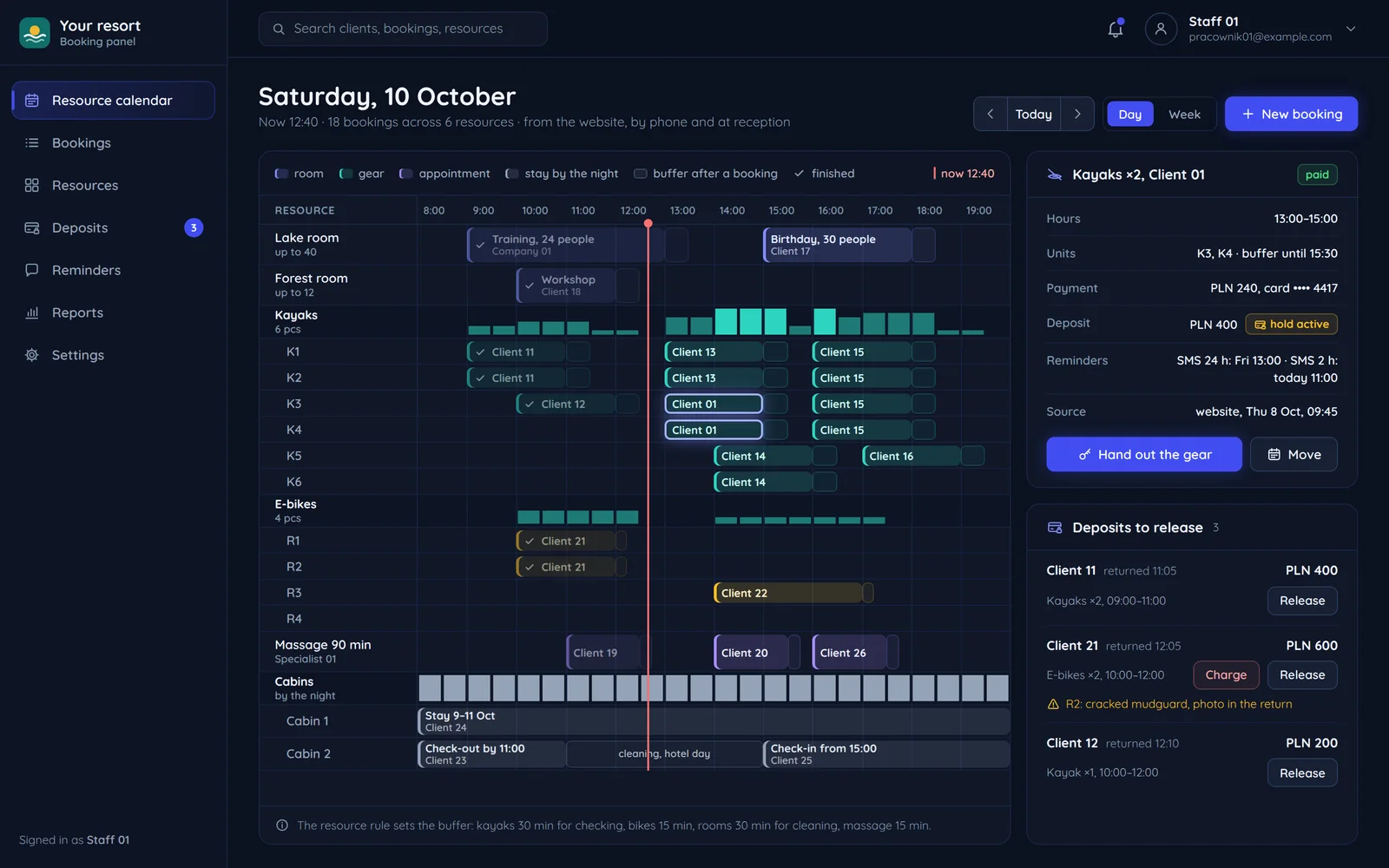Charge the Client 21 deposit

pyautogui.click(x=1226, y=674)
